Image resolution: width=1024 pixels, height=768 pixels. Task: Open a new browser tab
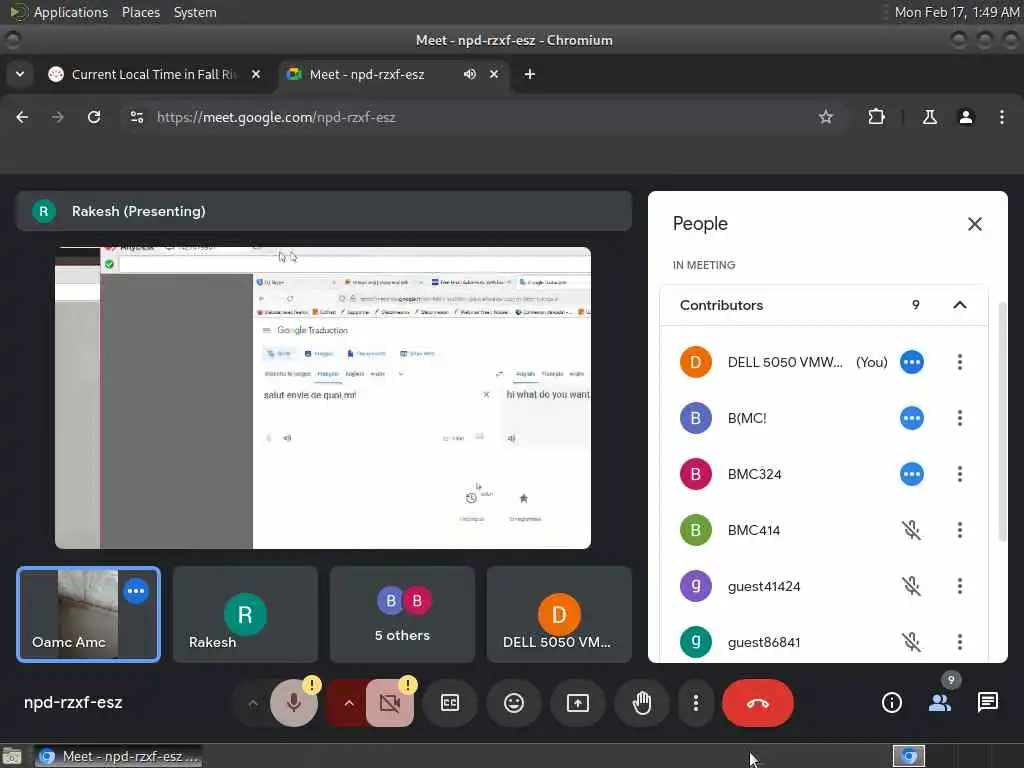coord(530,74)
